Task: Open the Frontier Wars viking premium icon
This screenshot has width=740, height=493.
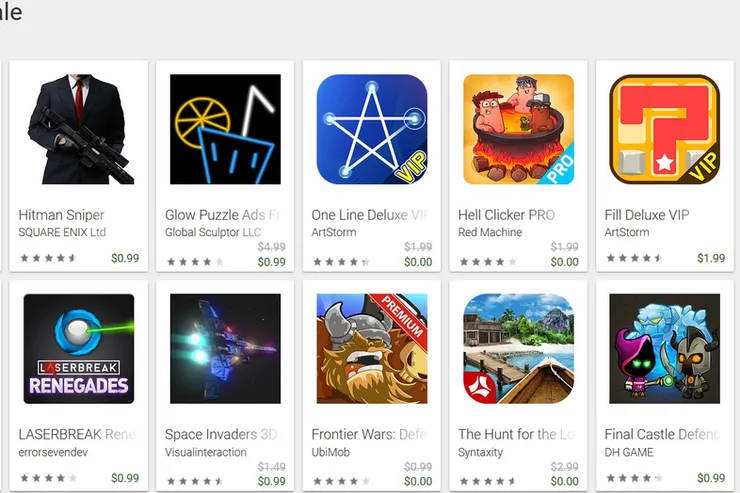Action: click(372, 349)
